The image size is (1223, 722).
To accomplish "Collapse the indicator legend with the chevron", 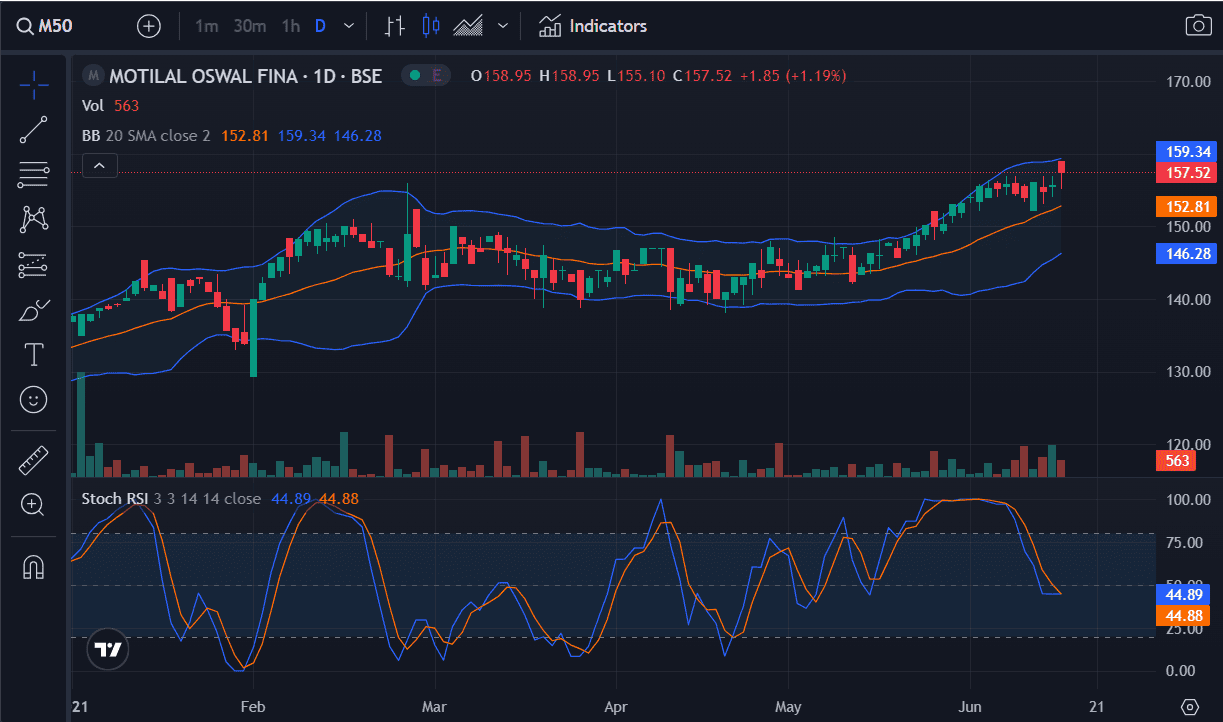I will click(100, 166).
